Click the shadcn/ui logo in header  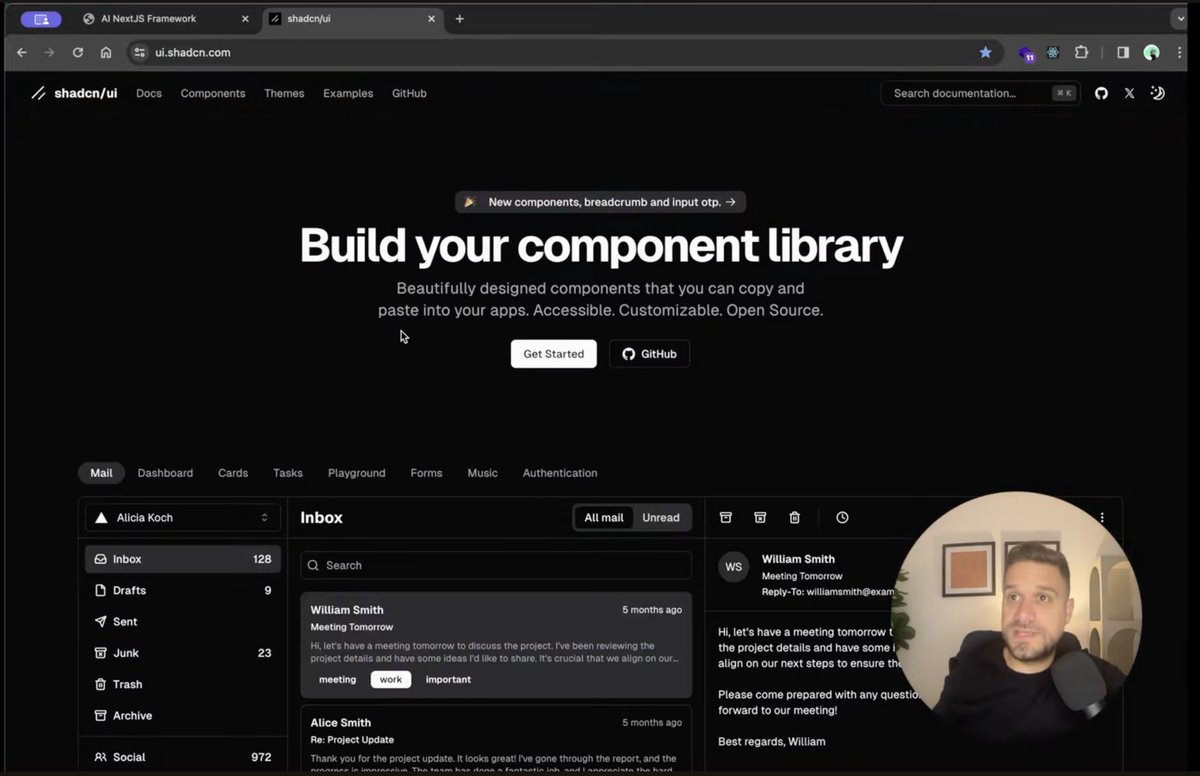coord(74,93)
